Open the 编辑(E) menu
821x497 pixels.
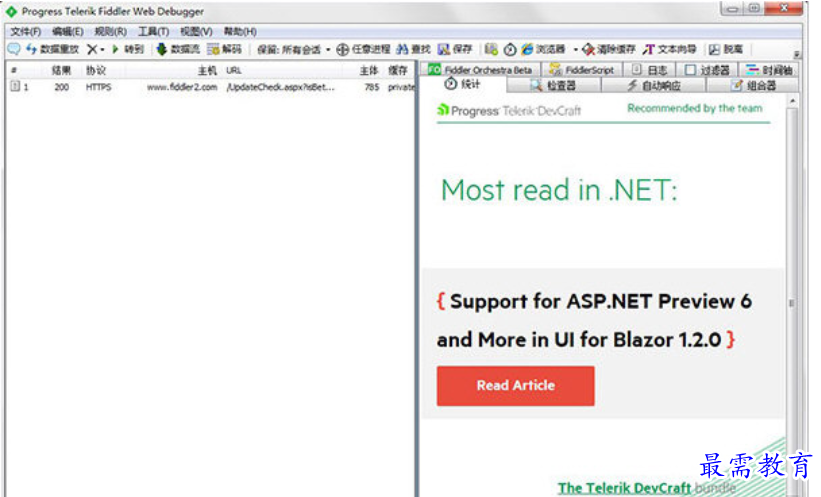[x=68, y=31]
